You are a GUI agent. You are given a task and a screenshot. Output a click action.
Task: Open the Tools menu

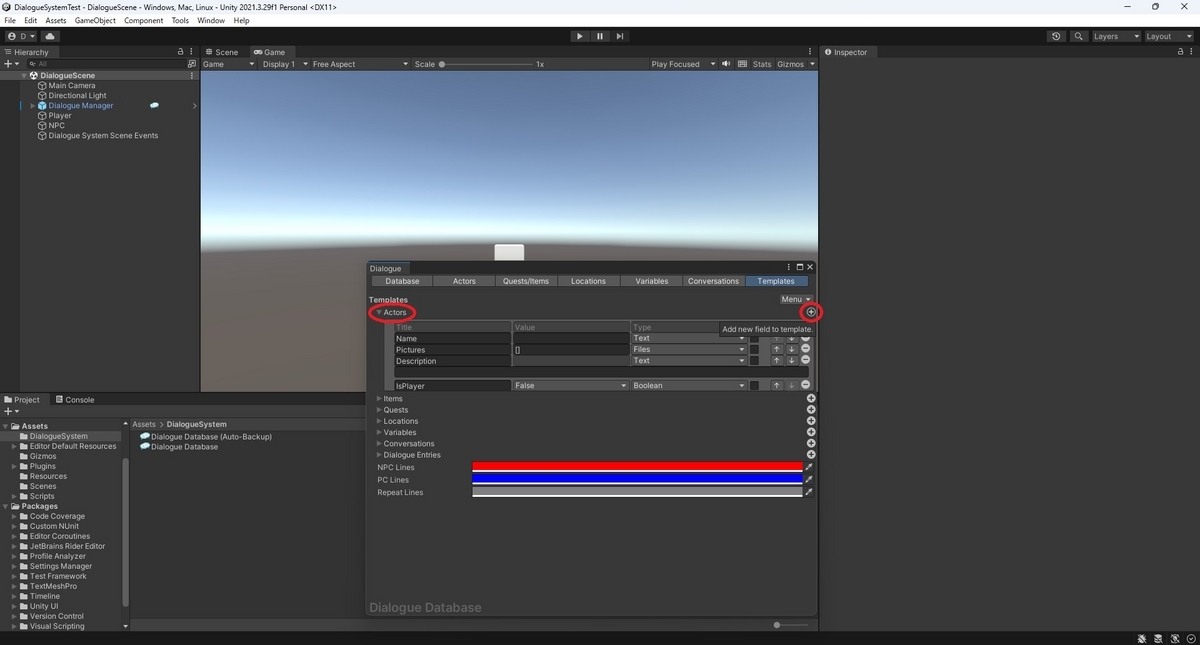point(180,20)
